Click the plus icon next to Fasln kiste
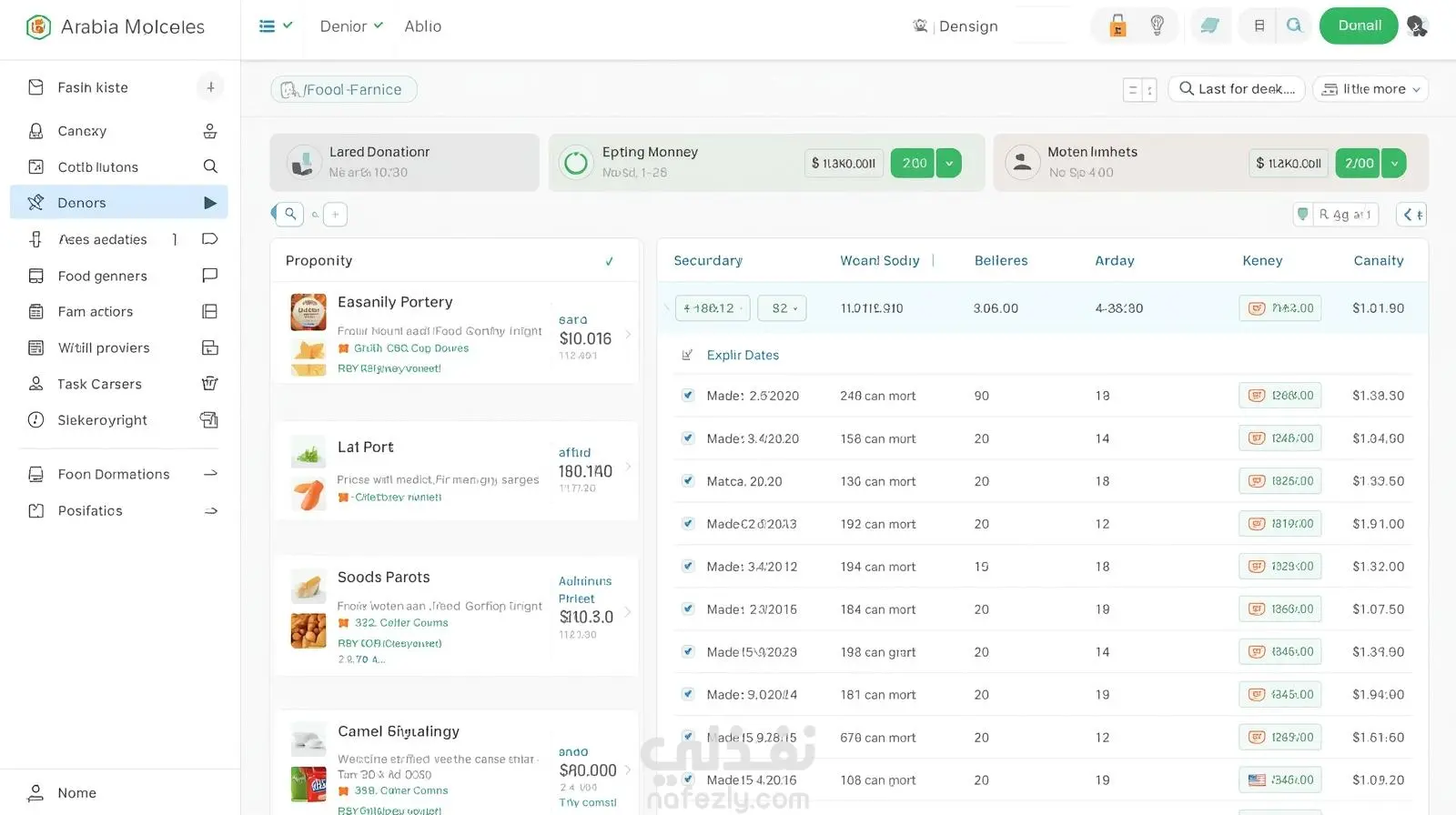 click(210, 87)
